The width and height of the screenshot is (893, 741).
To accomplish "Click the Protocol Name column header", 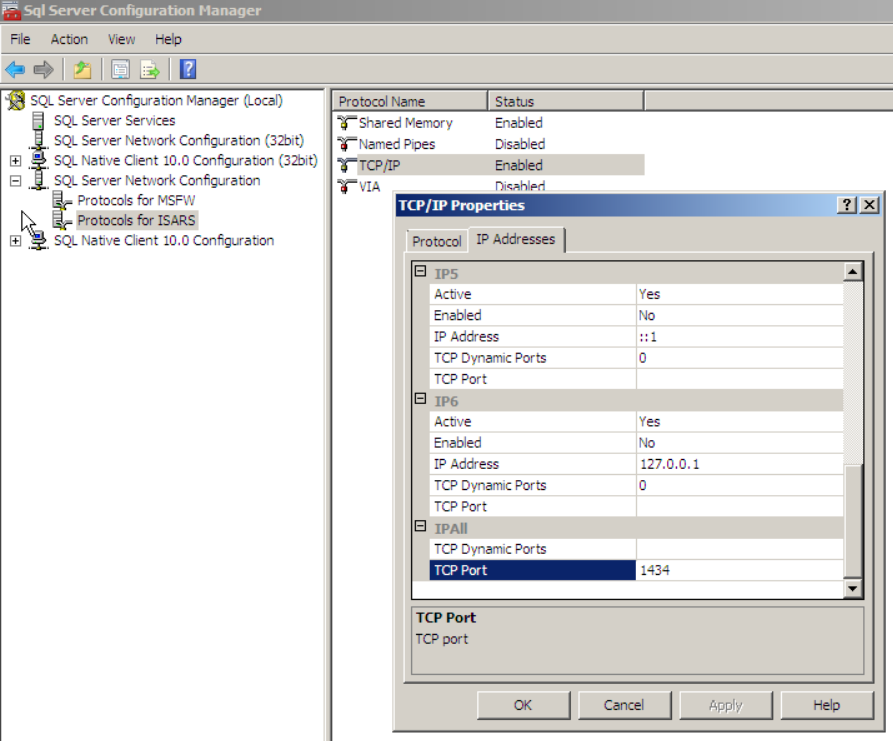I will (410, 101).
